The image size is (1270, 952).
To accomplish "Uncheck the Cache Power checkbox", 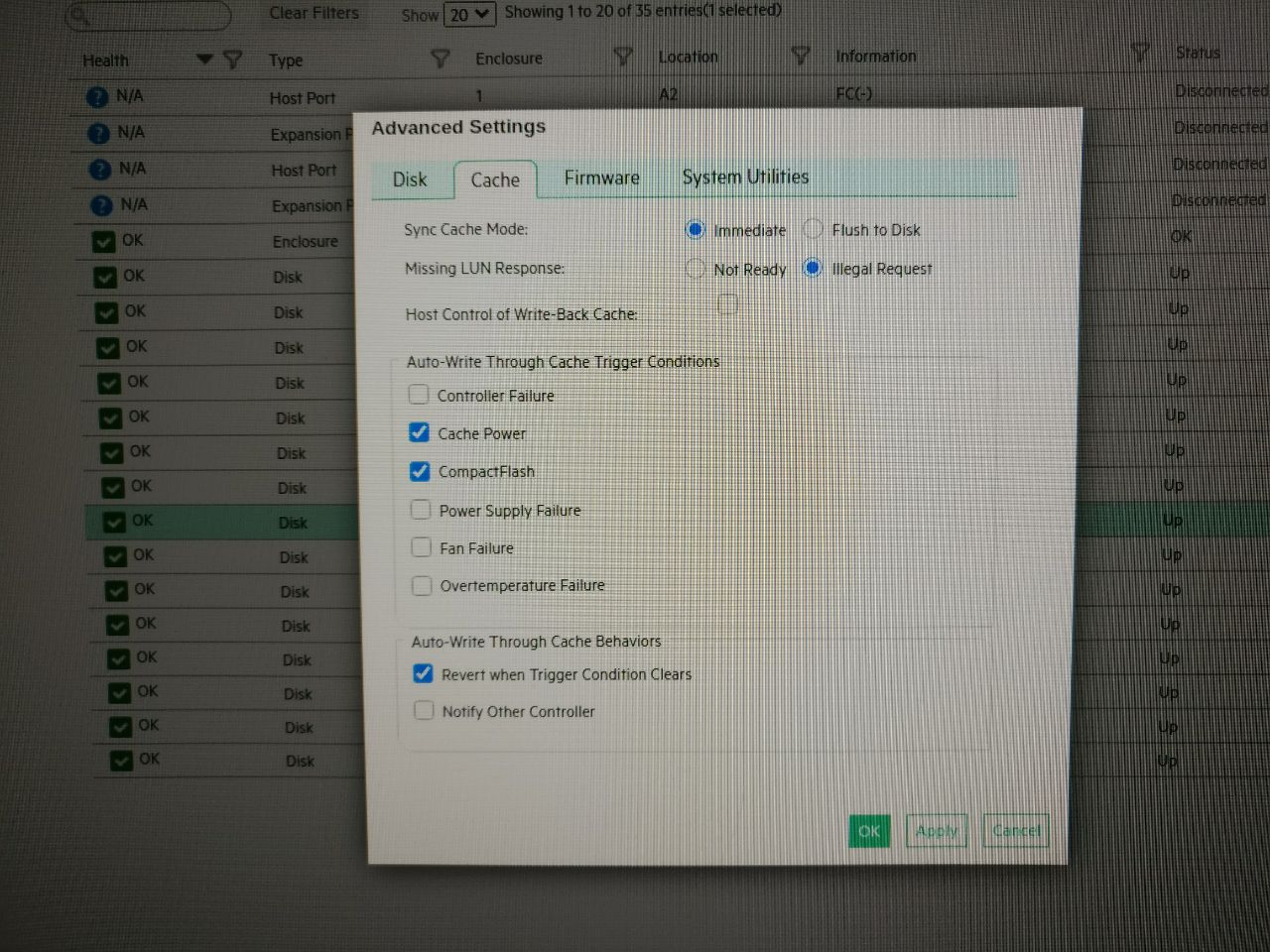I will click(420, 432).
